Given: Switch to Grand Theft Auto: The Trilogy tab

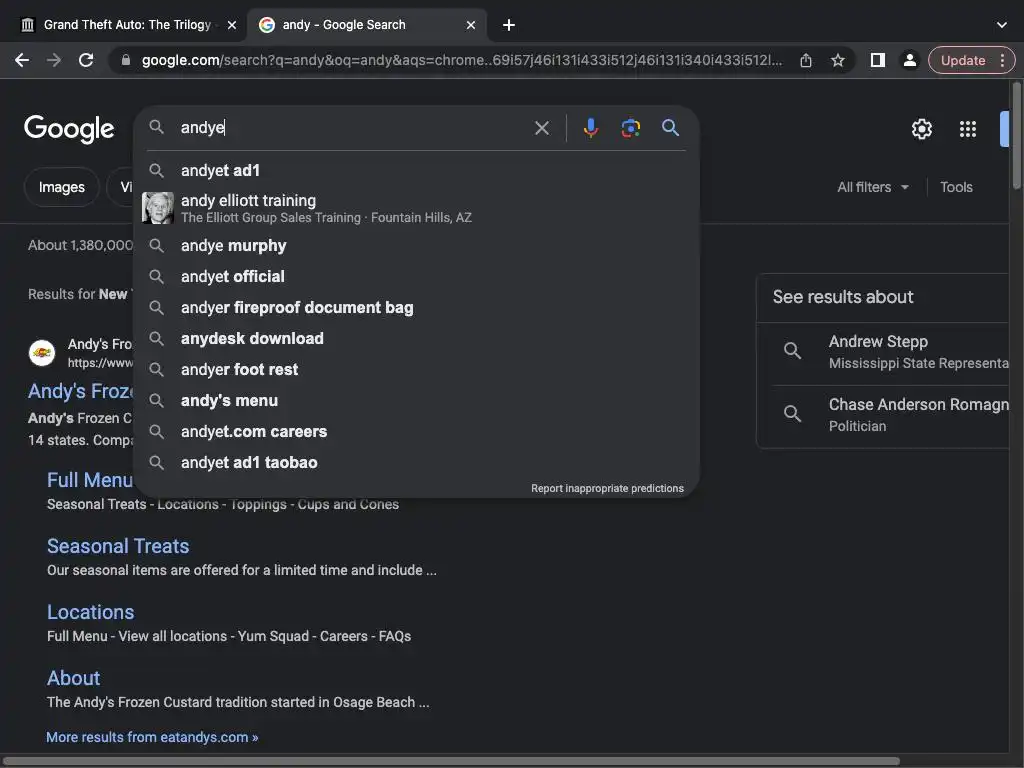Looking at the screenshot, I should (127, 25).
